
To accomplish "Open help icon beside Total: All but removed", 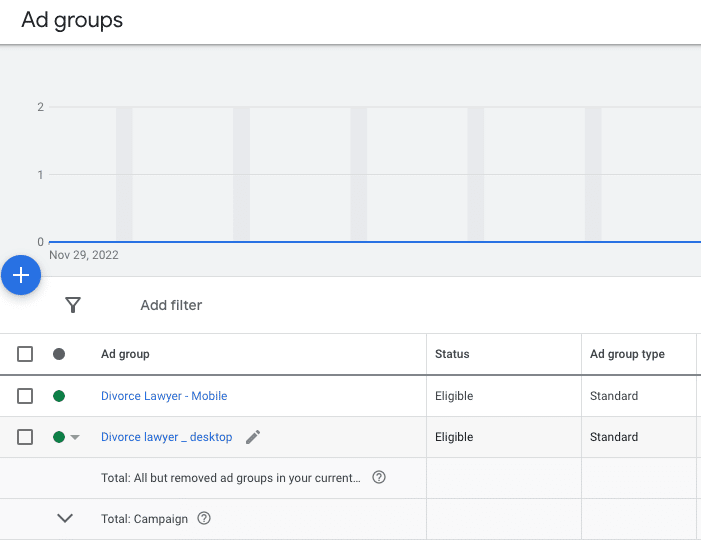I will pyautogui.click(x=379, y=477).
